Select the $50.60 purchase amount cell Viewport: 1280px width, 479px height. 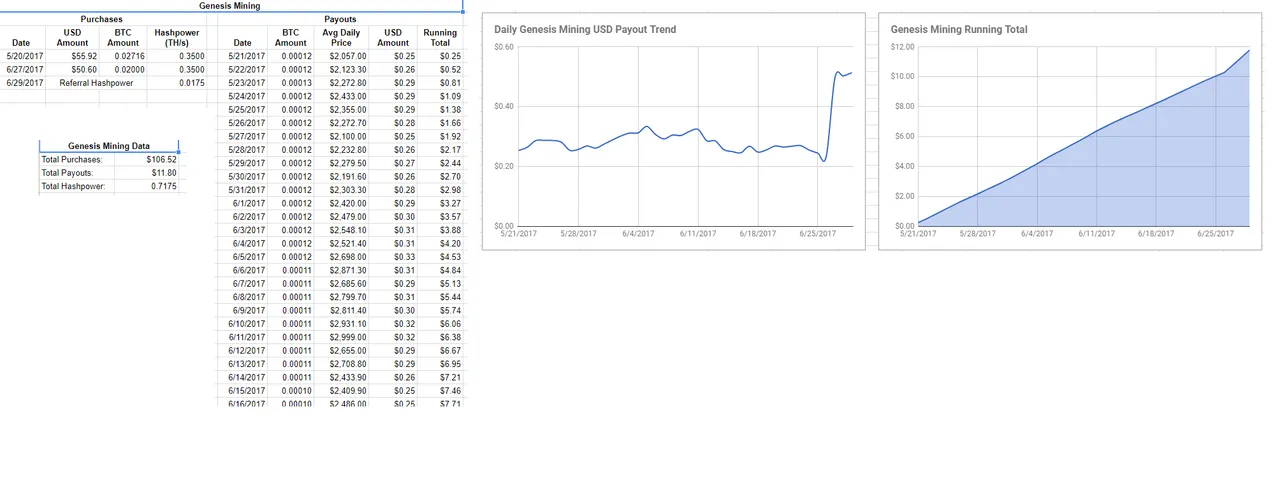click(72, 70)
